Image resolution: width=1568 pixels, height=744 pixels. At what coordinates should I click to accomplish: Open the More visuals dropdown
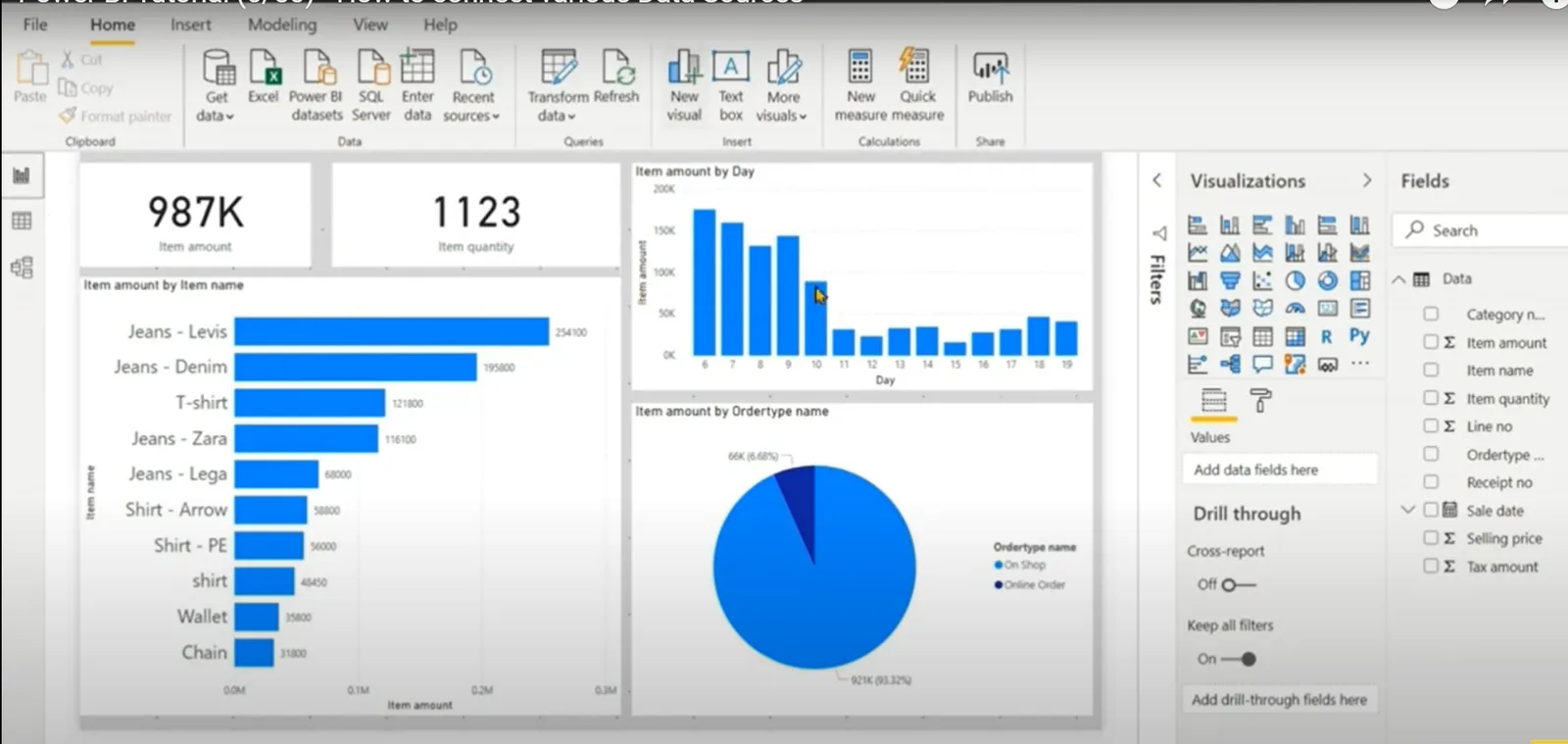782,86
